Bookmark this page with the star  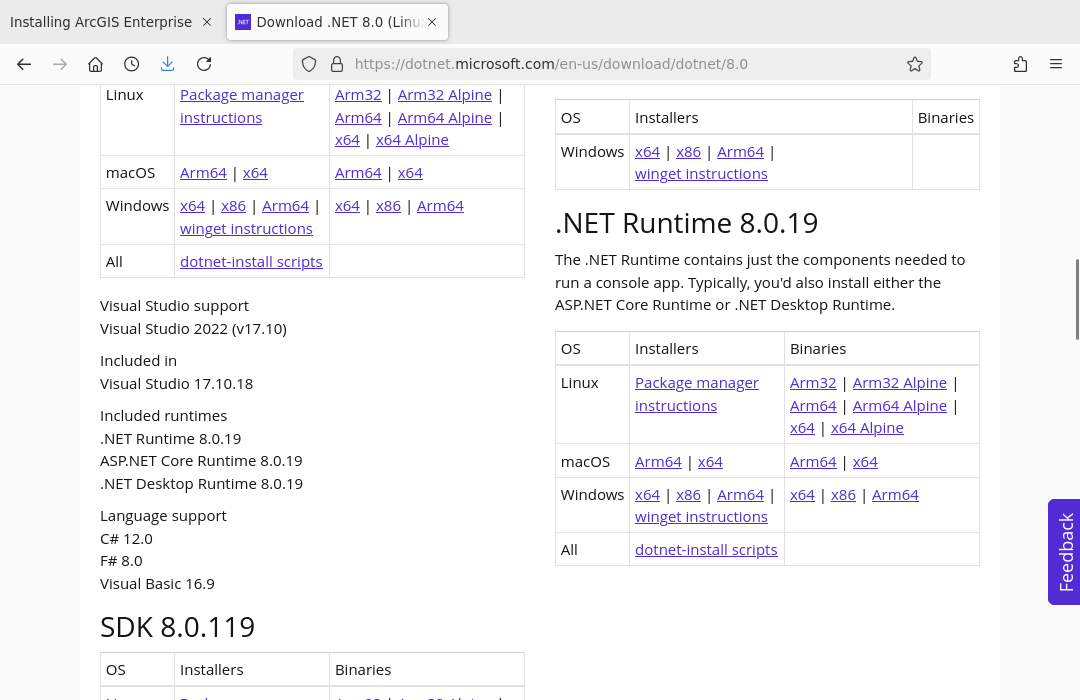point(914,64)
